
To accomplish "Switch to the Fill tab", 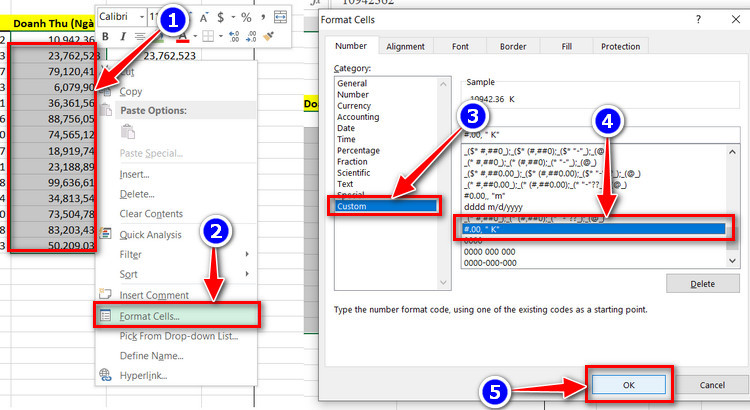I will tap(567, 46).
